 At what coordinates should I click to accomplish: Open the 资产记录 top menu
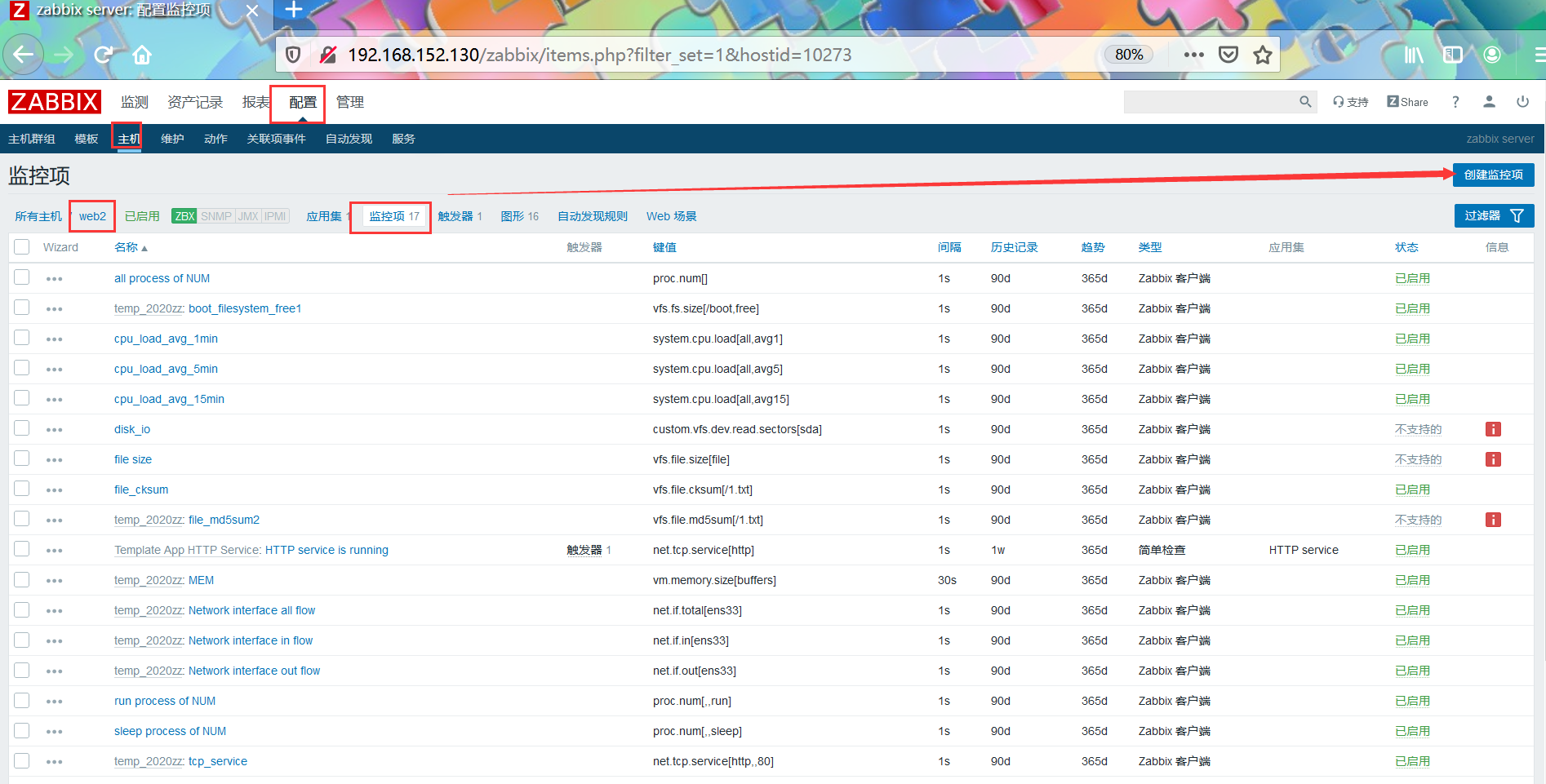click(195, 102)
